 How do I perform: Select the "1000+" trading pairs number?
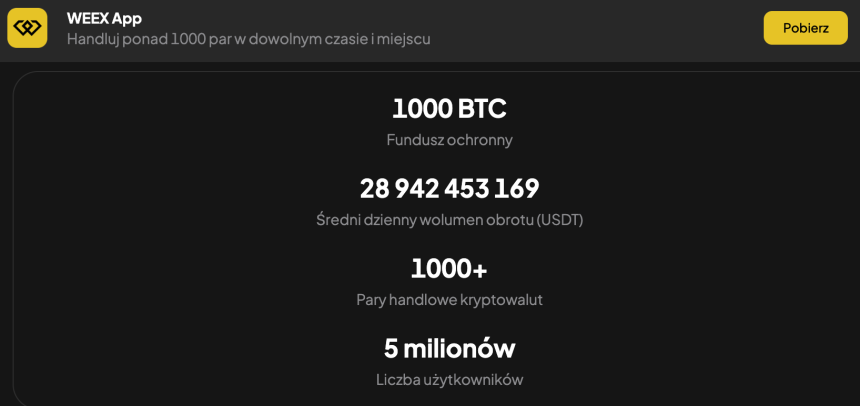[x=449, y=268]
